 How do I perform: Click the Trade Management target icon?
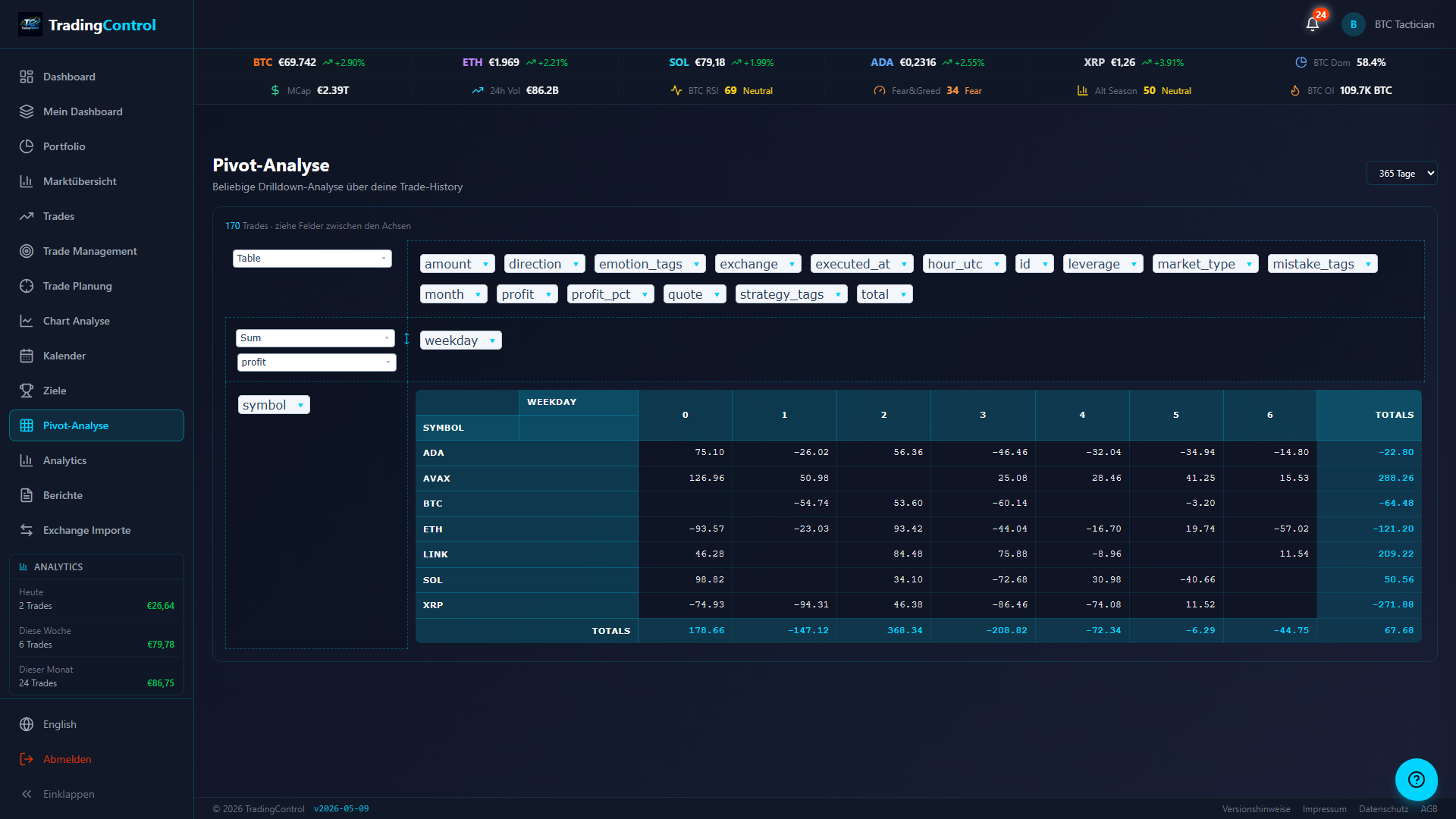(27, 251)
